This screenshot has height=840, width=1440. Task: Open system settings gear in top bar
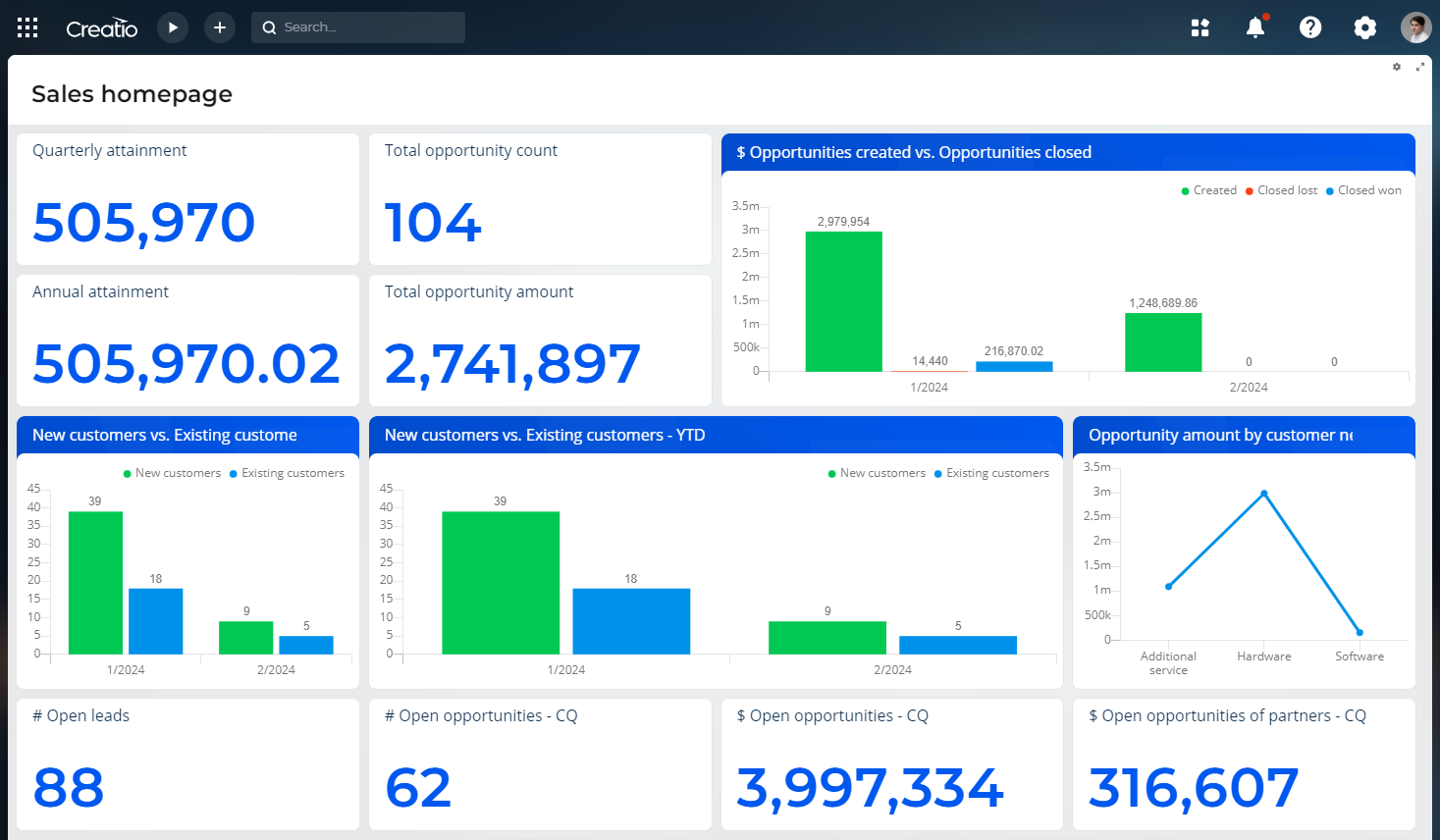(1365, 27)
